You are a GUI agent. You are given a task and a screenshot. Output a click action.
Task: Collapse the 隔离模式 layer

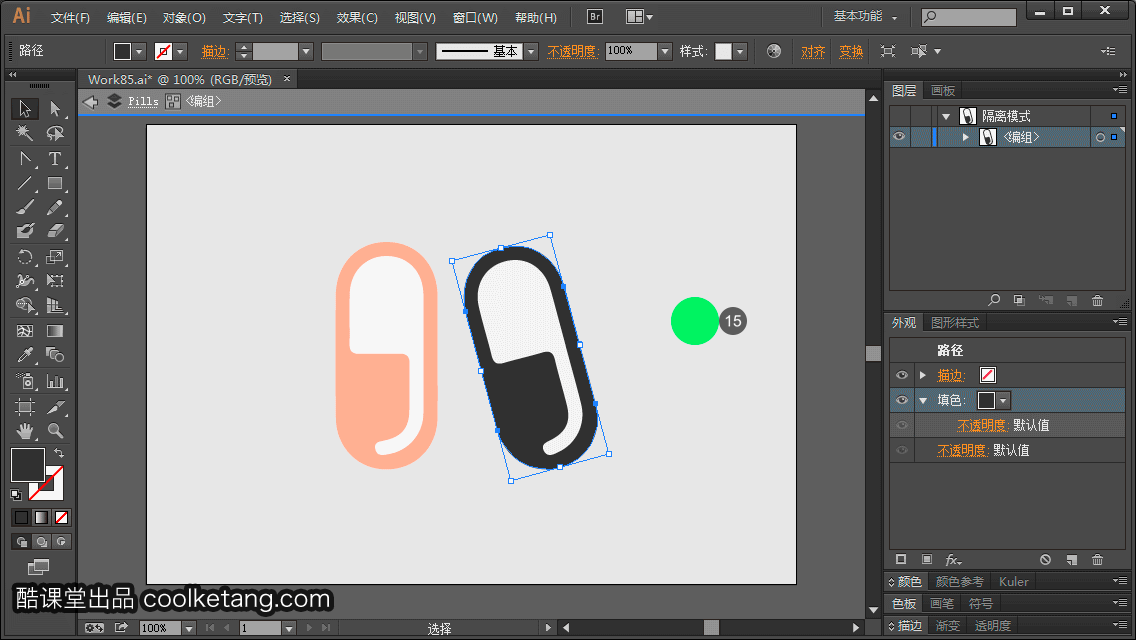coord(945,116)
